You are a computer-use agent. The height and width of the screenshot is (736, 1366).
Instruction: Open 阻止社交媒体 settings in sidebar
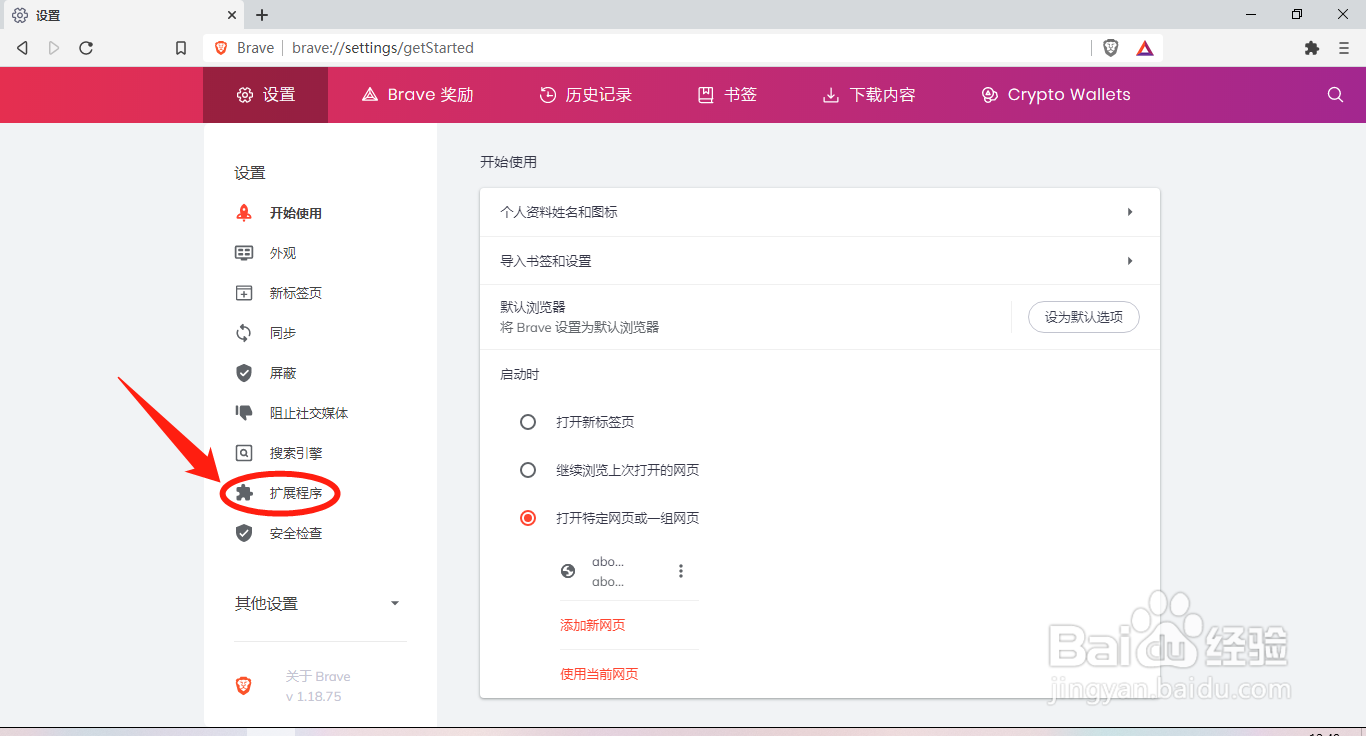tap(309, 413)
